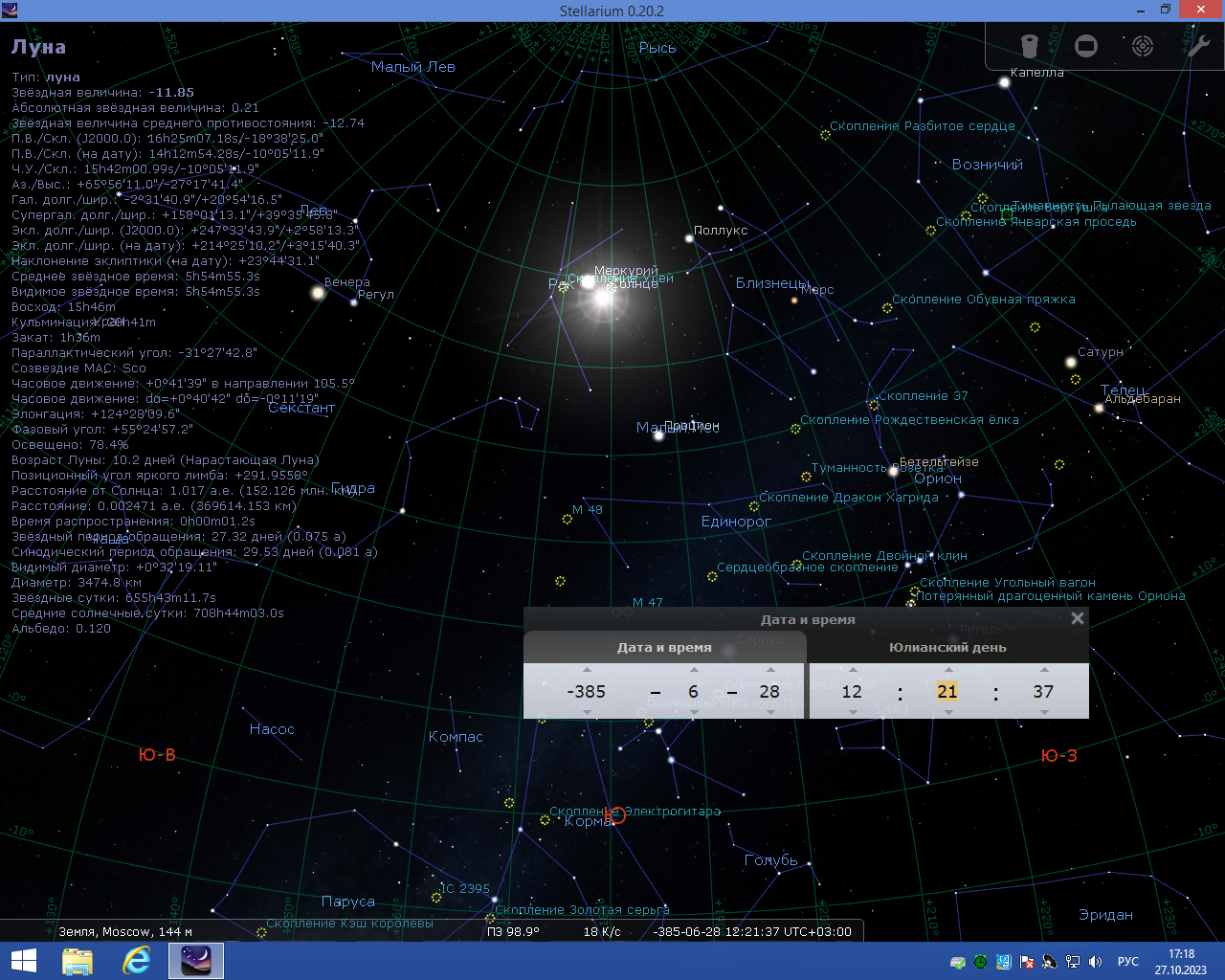Image resolution: width=1225 pixels, height=980 pixels.
Task: Click the Stellarium taskbar icon
Action: (196, 961)
